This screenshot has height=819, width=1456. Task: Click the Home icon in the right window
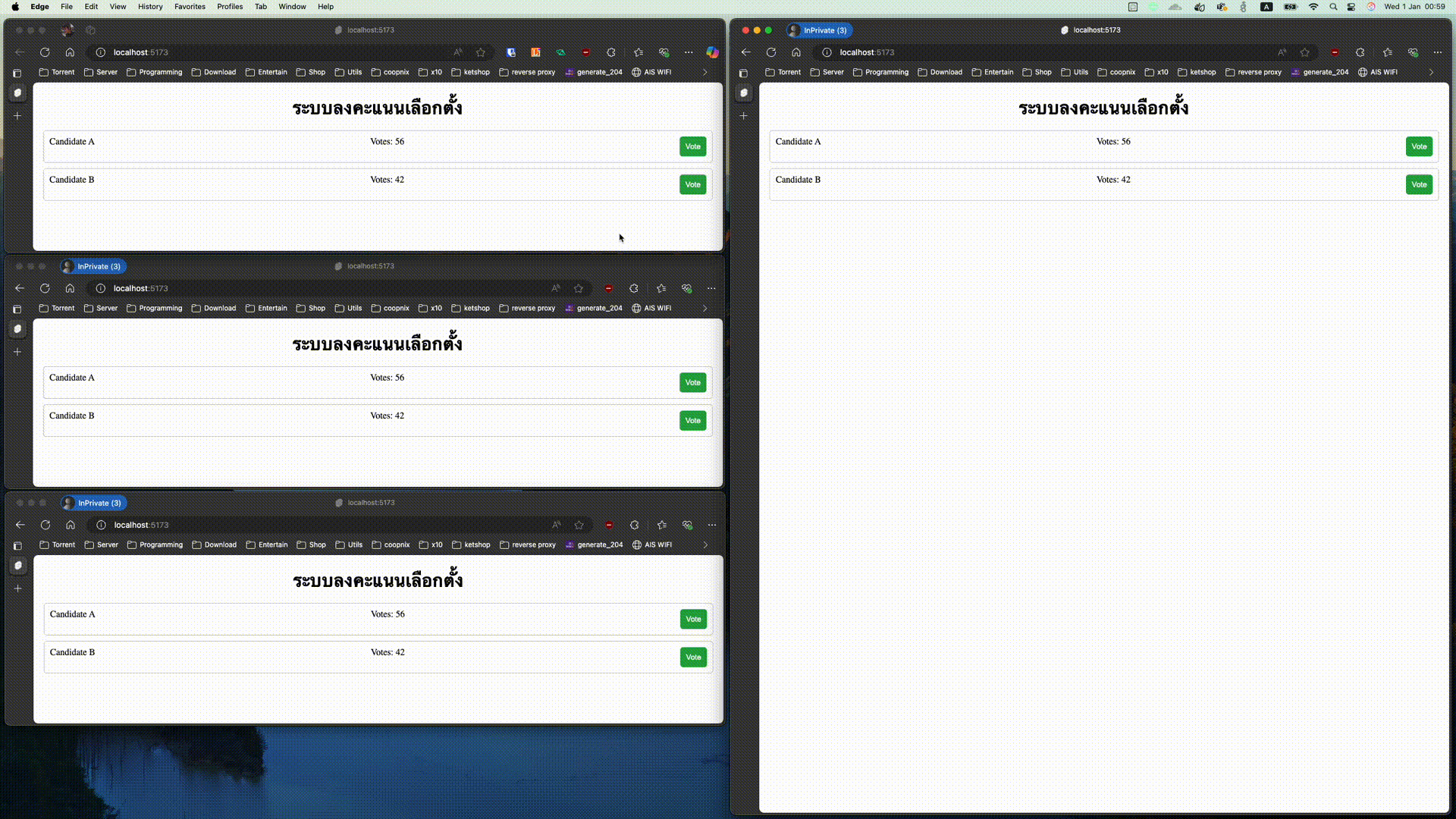796,52
